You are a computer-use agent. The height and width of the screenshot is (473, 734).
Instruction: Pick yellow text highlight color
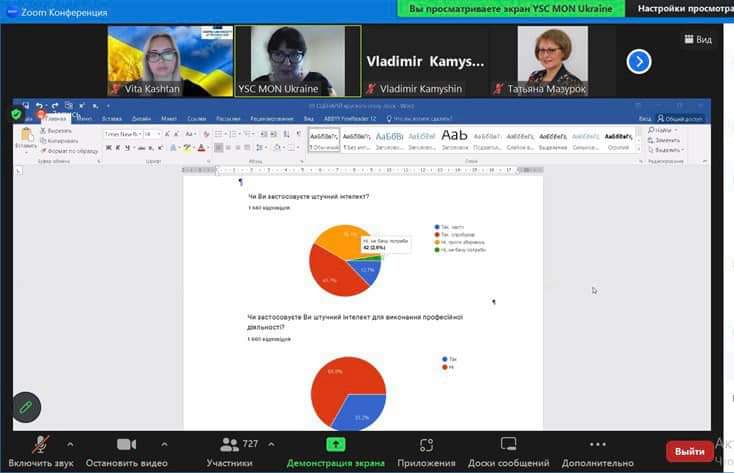point(187,148)
